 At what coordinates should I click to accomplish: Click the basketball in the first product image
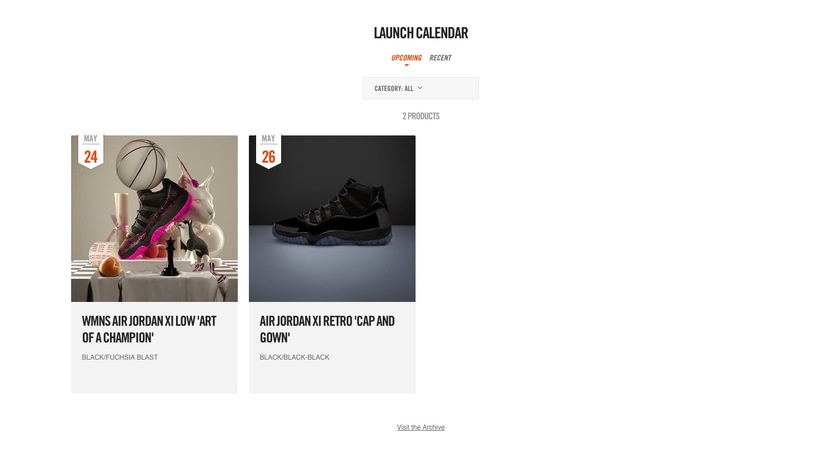[142, 164]
